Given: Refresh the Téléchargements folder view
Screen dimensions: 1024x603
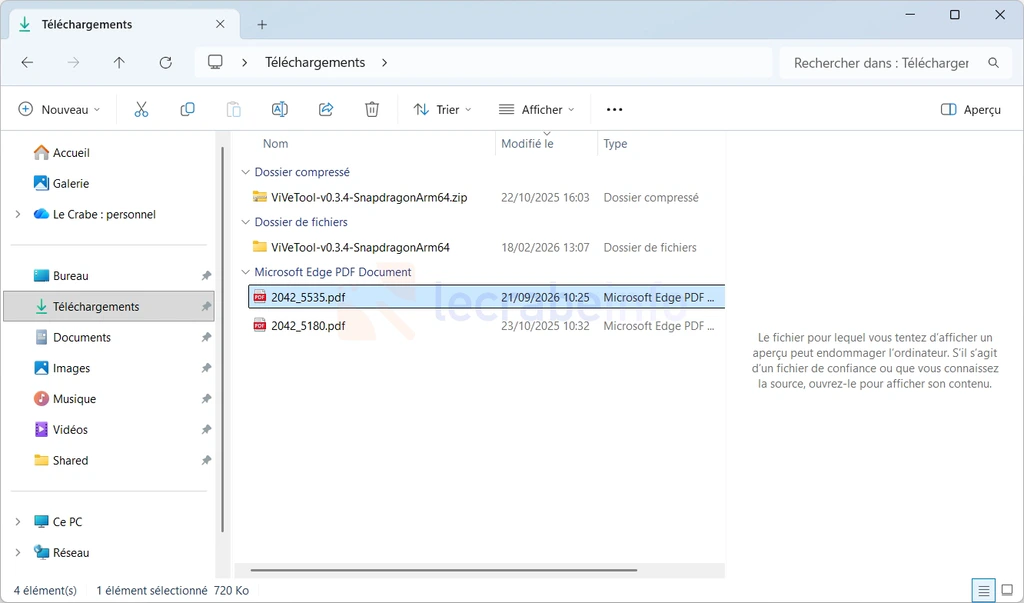Looking at the screenshot, I should tap(166, 63).
